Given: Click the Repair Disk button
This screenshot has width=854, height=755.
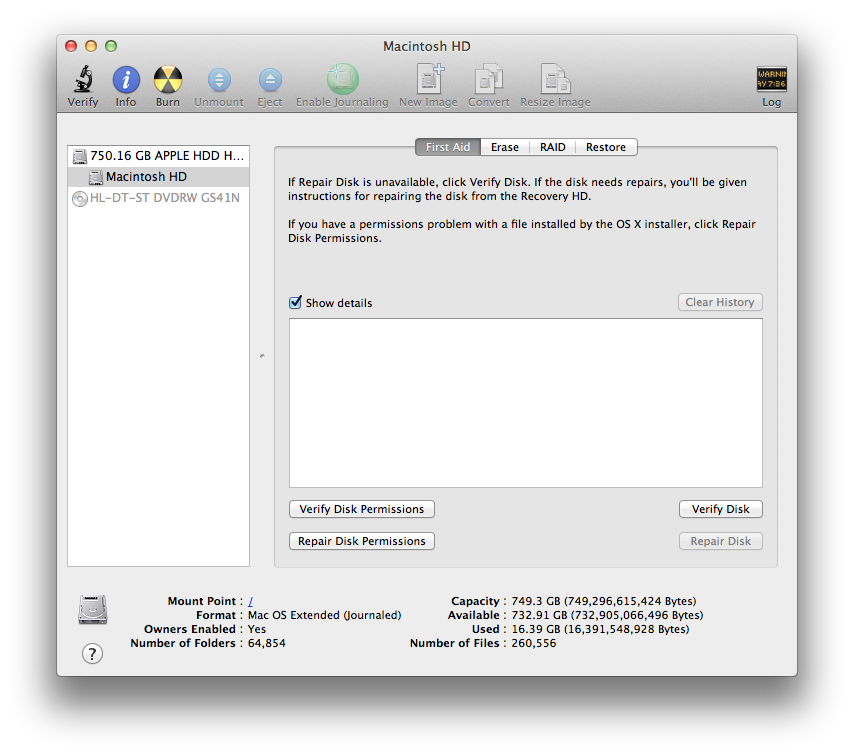Looking at the screenshot, I should (x=721, y=541).
